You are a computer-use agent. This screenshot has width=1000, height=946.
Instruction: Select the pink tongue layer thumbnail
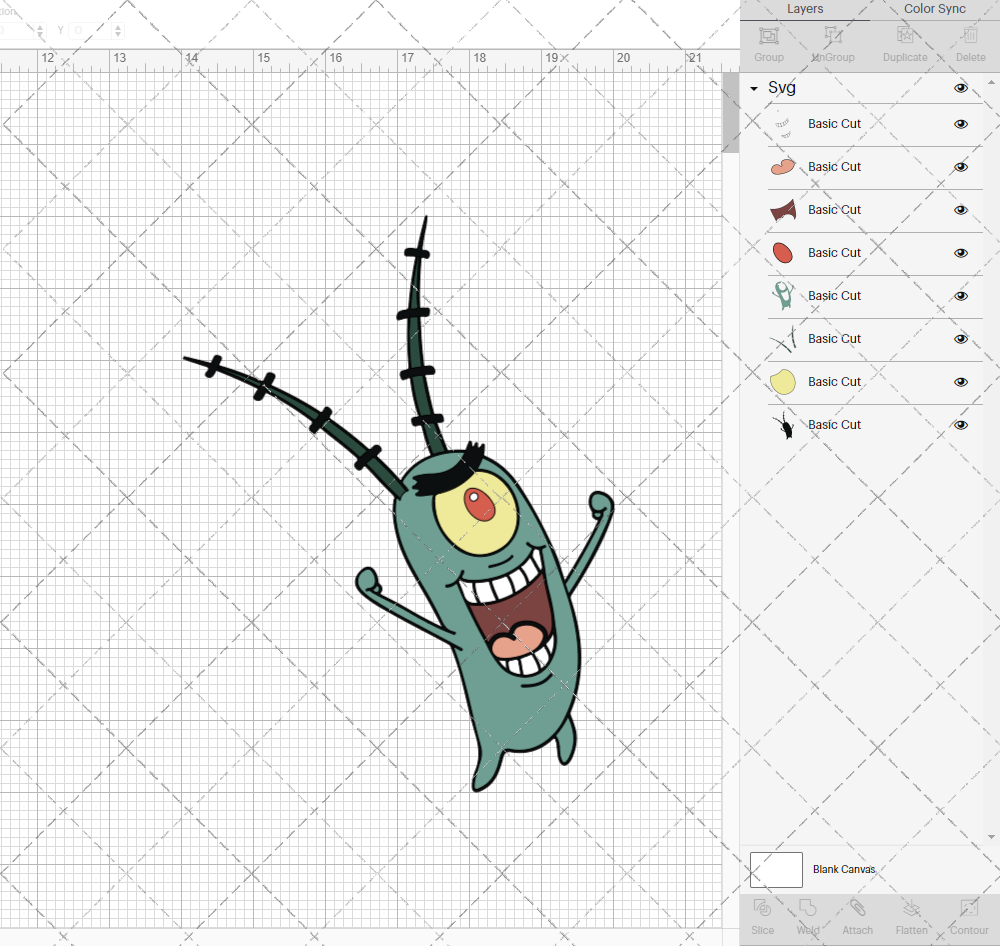click(x=783, y=167)
